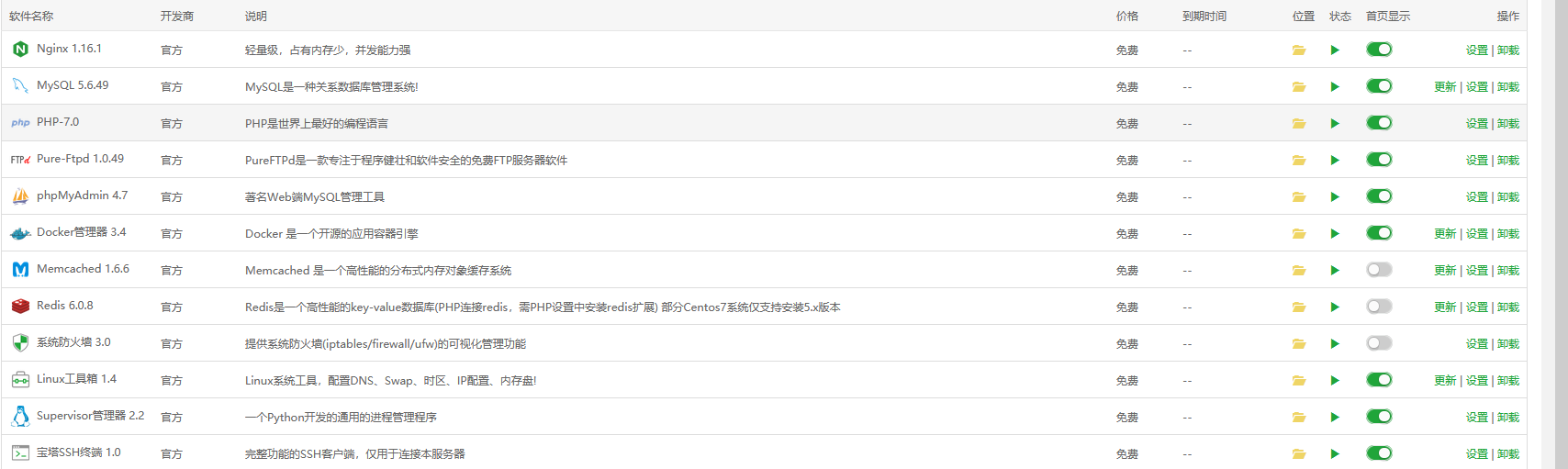Click the Docker whale icon
Image resolution: width=1568 pixels, height=469 pixels.
pos(20,233)
